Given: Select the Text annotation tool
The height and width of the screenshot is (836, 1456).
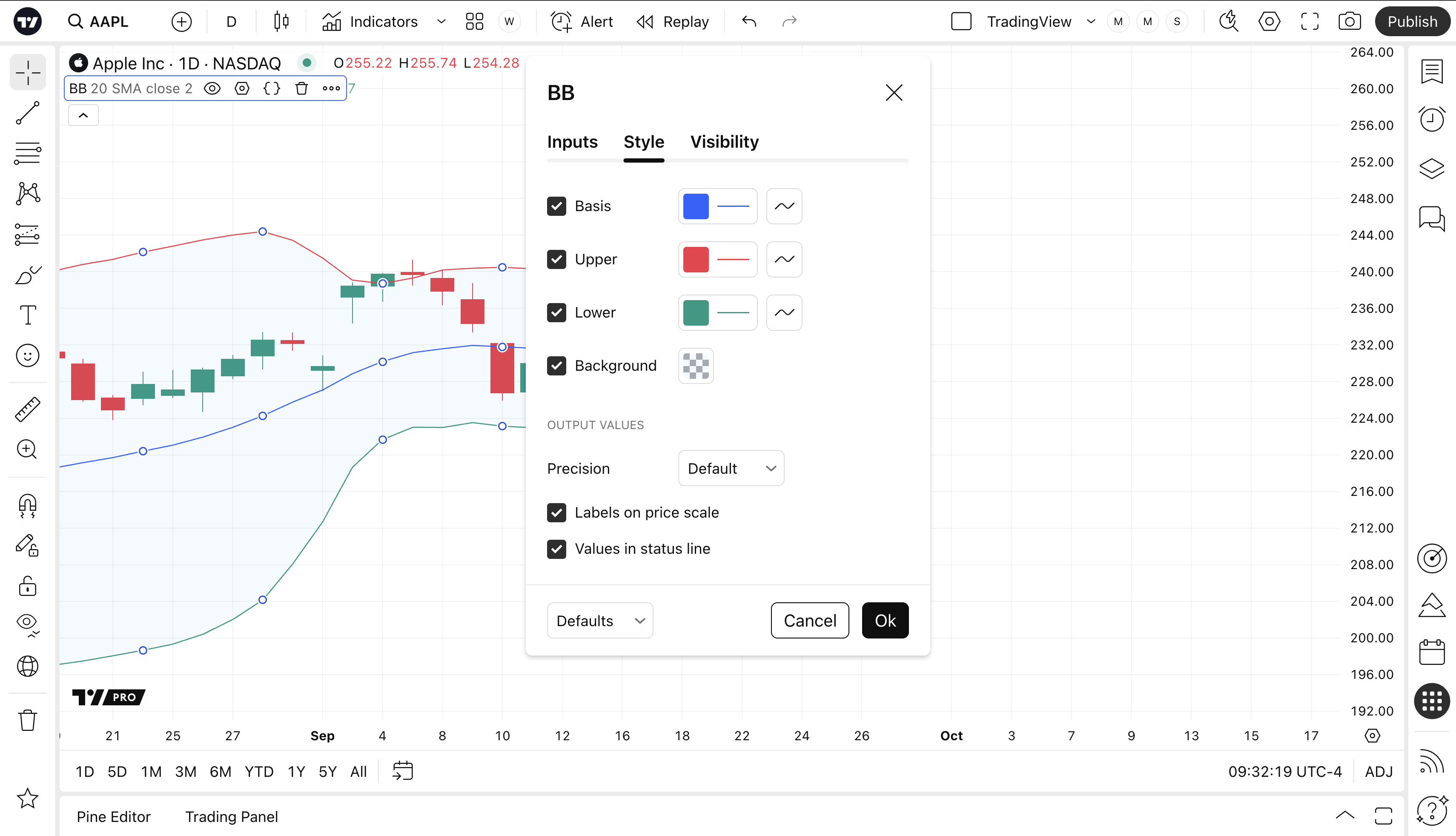Looking at the screenshot, I should tap(28, 315).
